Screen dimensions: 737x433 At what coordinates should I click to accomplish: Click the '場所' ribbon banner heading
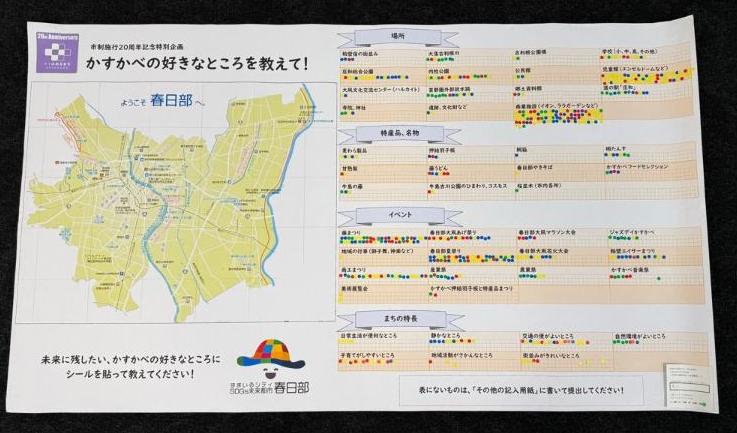(397, 38)
